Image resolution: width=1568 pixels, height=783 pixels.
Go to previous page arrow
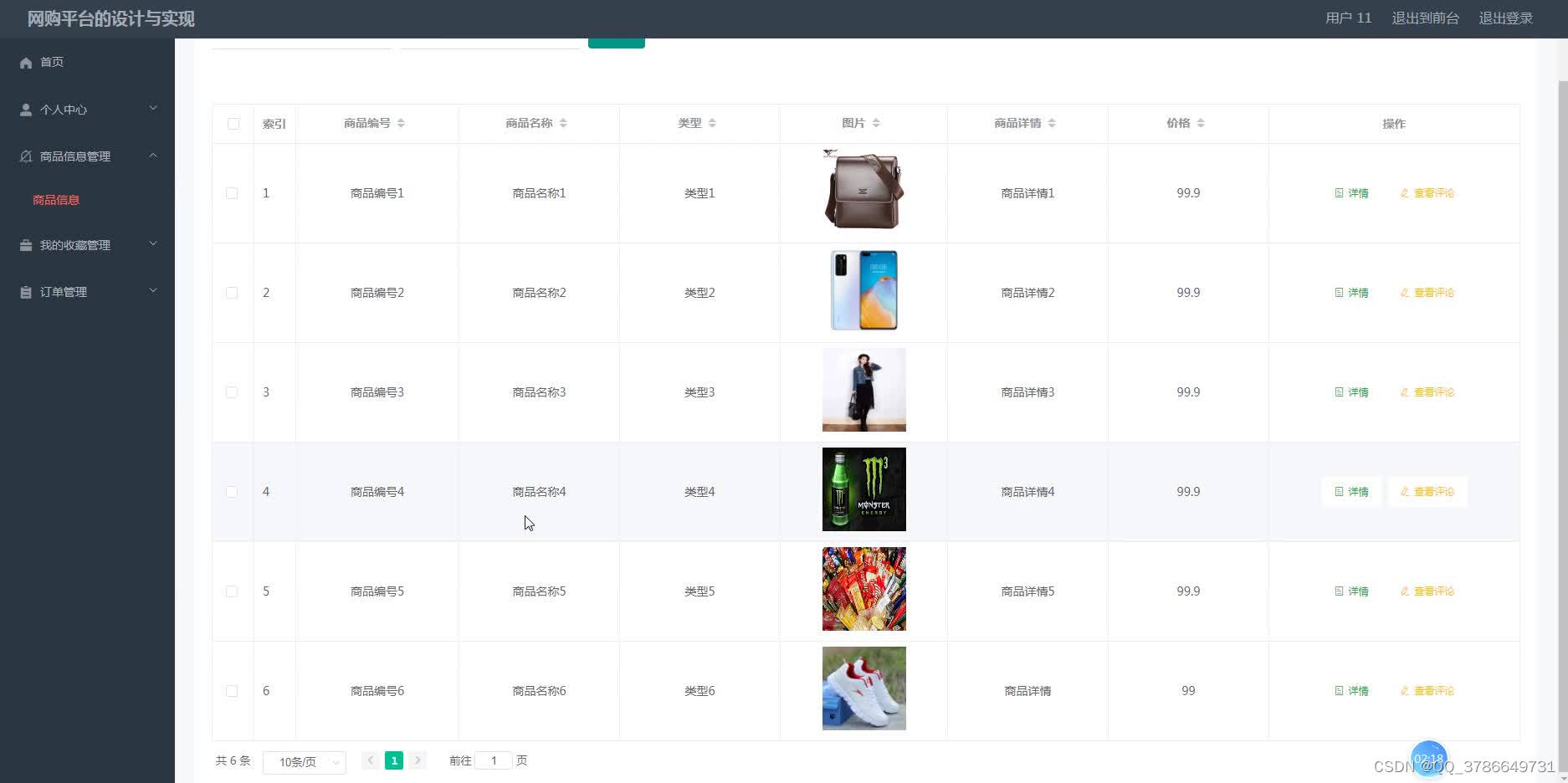(370, 760)
